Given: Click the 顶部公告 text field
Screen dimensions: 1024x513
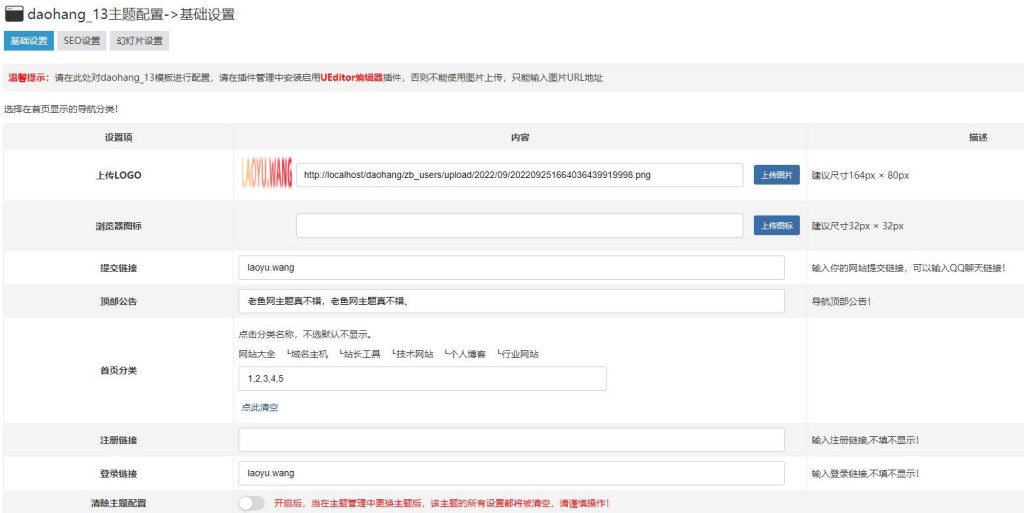Looking at the screenshot, I should (x=511, y=300).
